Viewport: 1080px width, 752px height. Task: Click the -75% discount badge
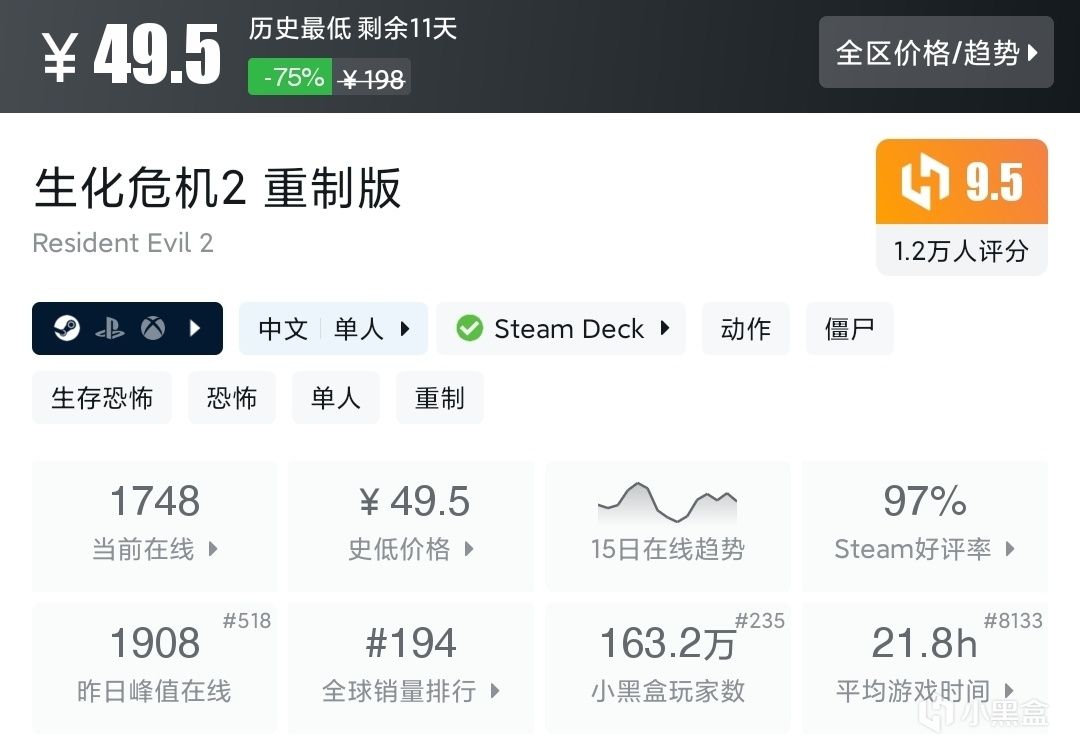point(291,77)
